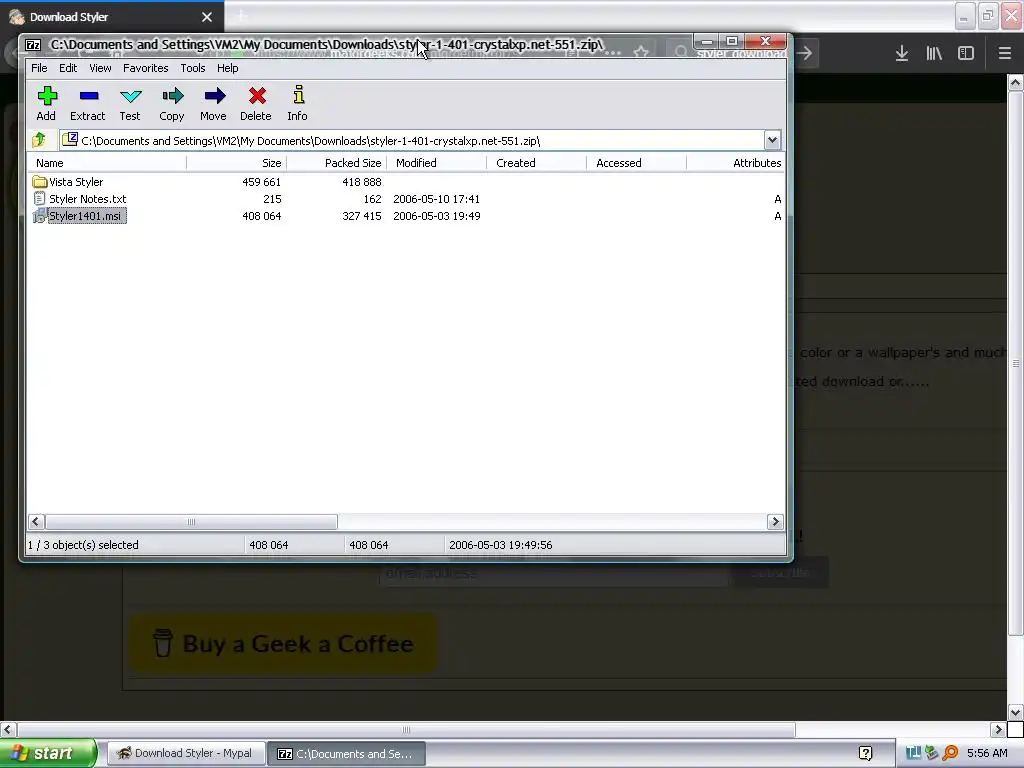1024x768 pixels.
Task: Go up one folder level icon
Action: tap(39, 139)
